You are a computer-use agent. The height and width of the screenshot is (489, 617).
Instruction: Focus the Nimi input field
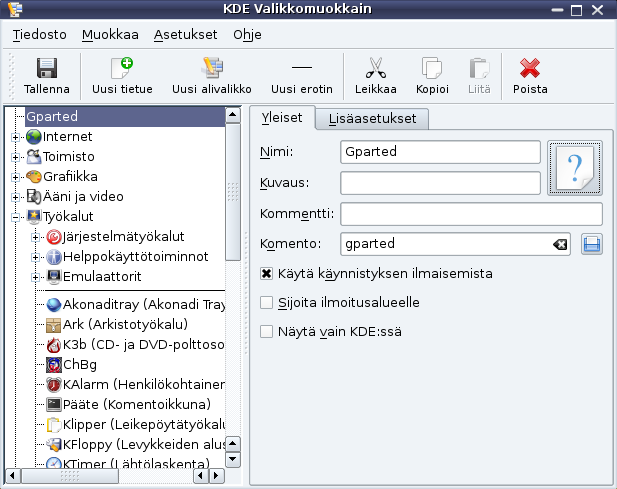[x=440, y=152]
